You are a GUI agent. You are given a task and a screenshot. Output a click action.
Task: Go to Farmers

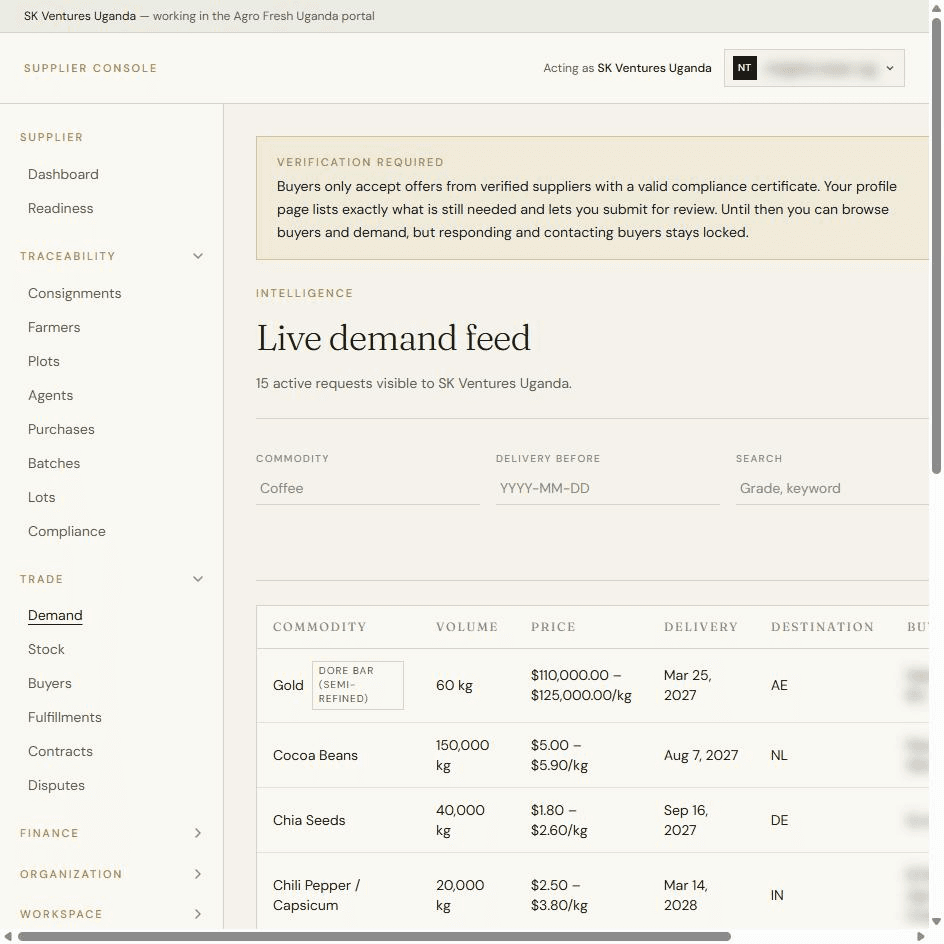[54, 328]
